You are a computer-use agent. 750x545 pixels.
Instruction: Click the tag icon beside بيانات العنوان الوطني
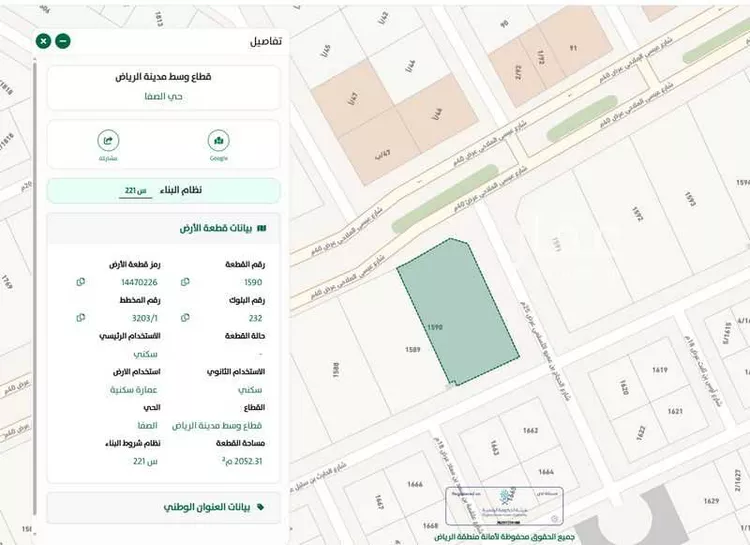(x=262, y=507)
